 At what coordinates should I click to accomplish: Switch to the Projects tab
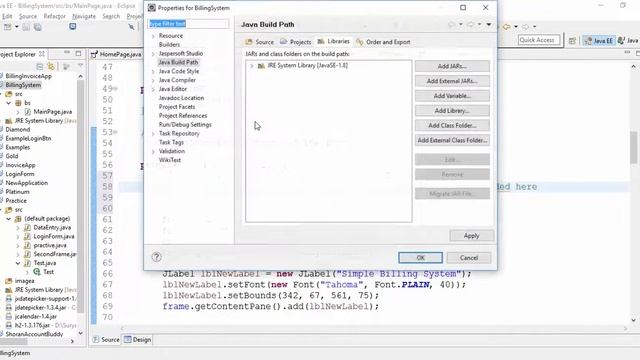(296, 42)
